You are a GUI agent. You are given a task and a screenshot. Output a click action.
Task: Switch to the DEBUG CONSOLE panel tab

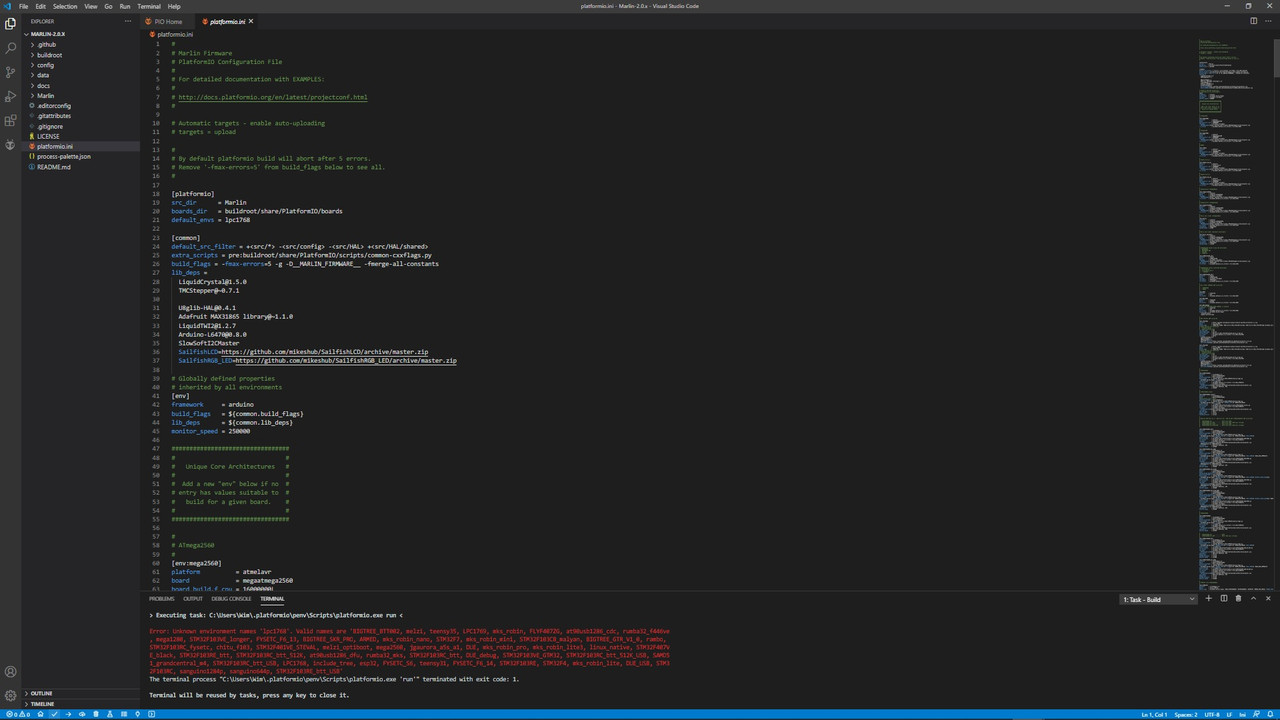click(x=232, y=599)
